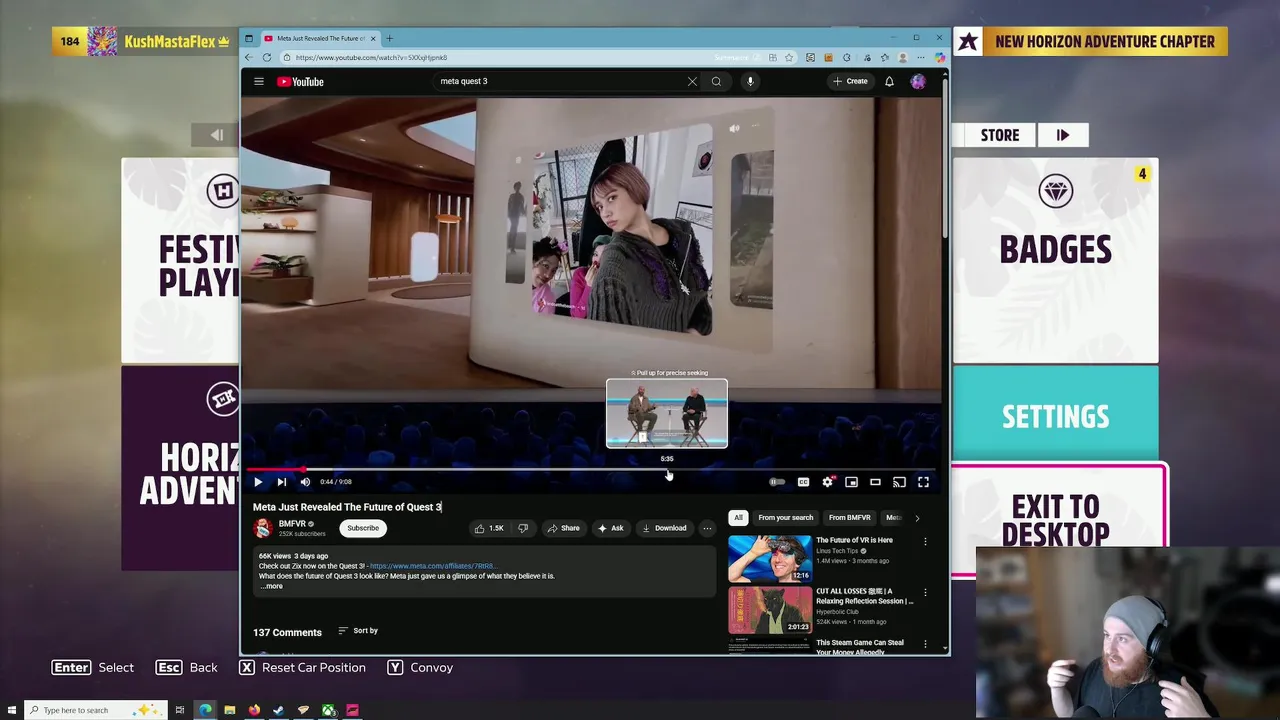Subscribe to the BMFVR channel
The height and width of the screenshot is (720, 1280).
pos(363,528)
